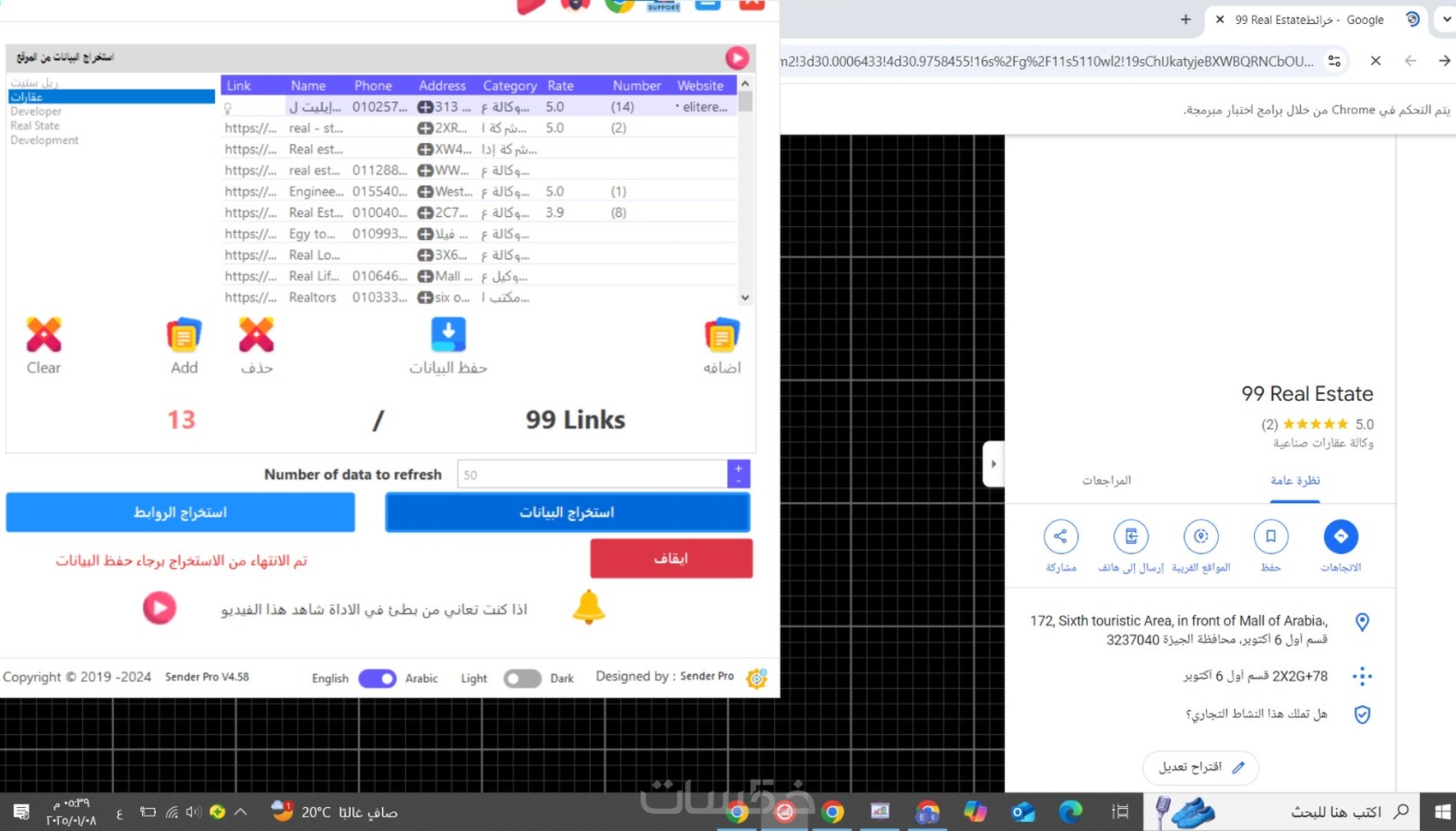Image resolution: width=1456 pixels, height=831 pixels.
Task: Switch to نظرة عامة overview tab
Action: tap(1295, 481)
